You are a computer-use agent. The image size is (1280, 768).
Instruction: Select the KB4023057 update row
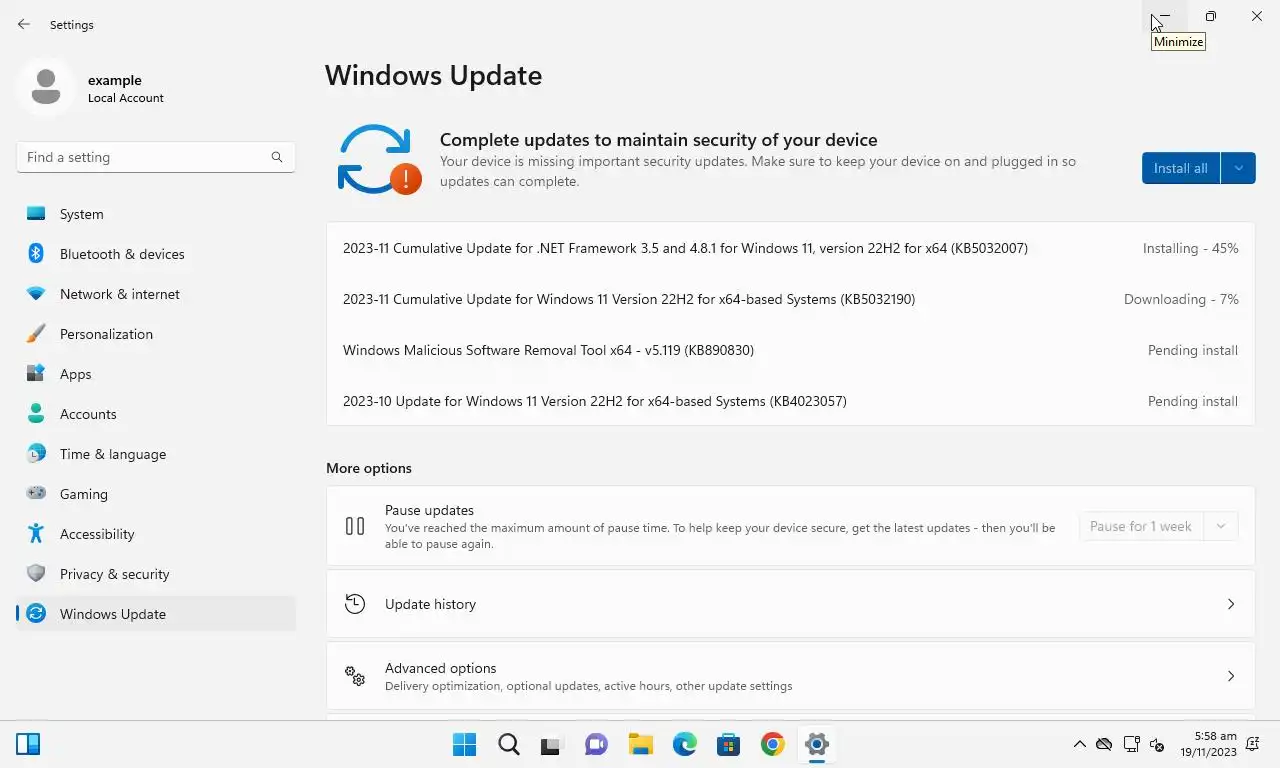(x=790, y=401)
